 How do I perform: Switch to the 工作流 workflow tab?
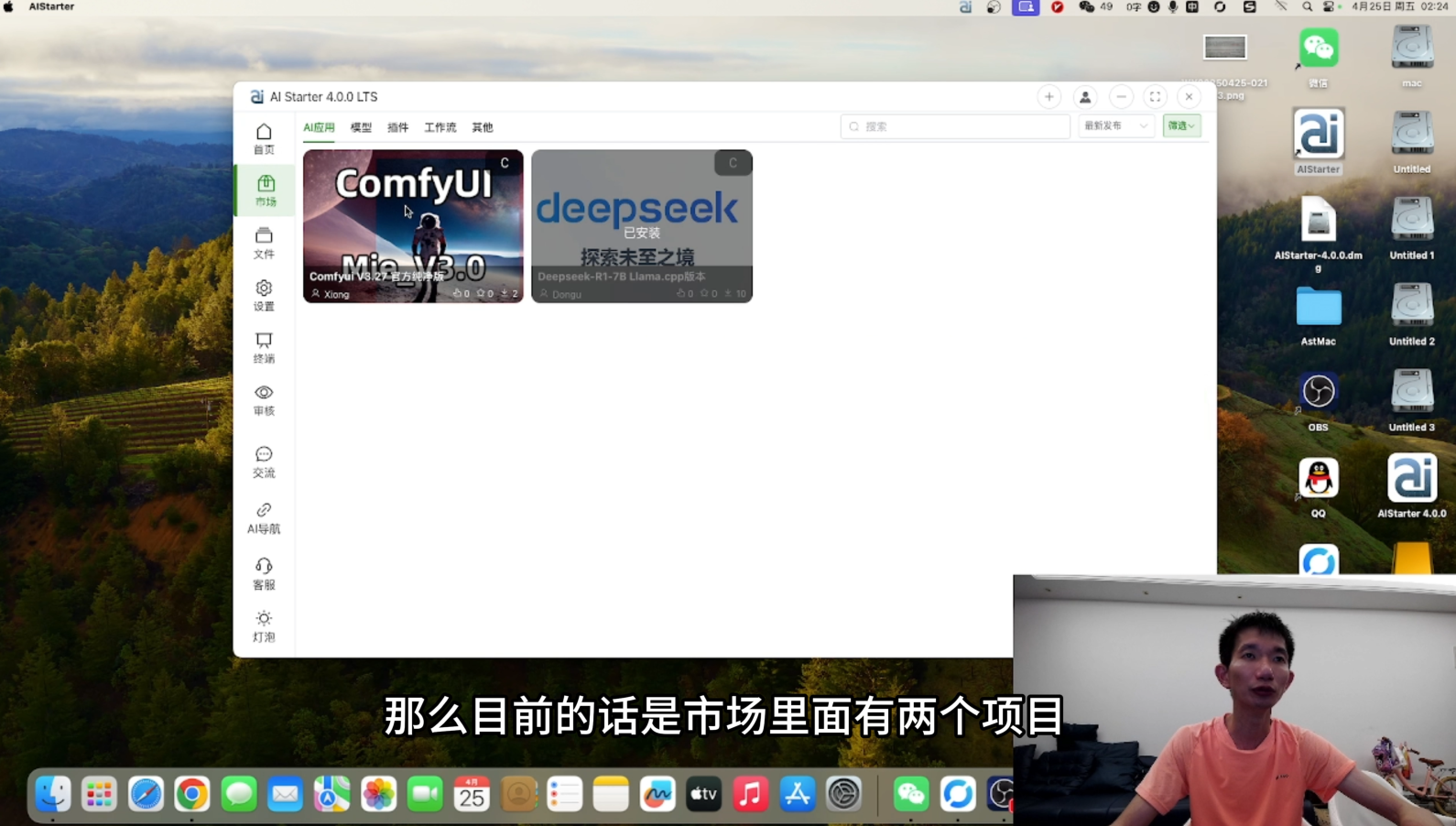coord(440,127)
